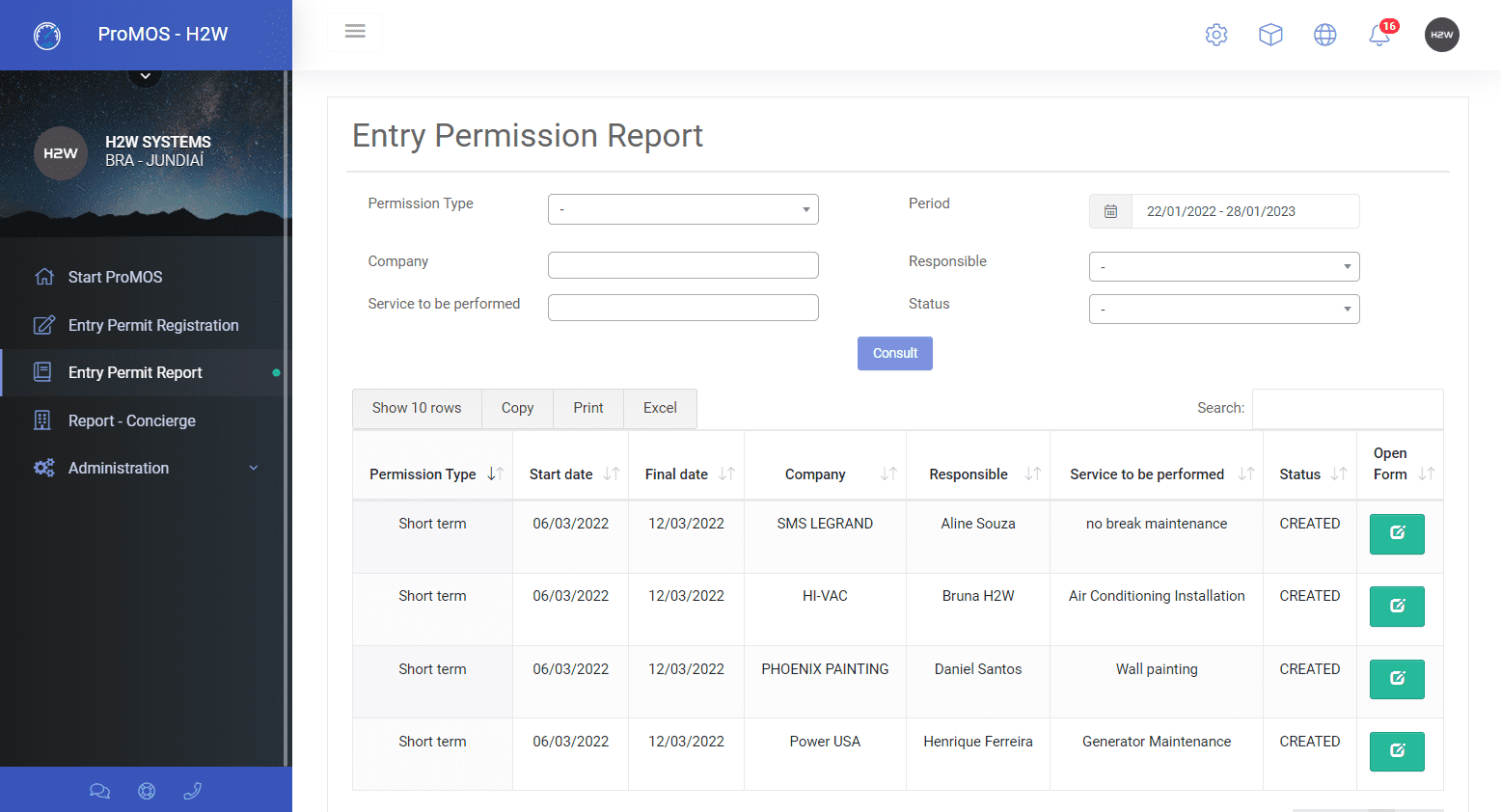The width and height of the screenshot is (1501, 812).
Task: Open the Responsible dropdown
Action: [x=1224, y=266]
